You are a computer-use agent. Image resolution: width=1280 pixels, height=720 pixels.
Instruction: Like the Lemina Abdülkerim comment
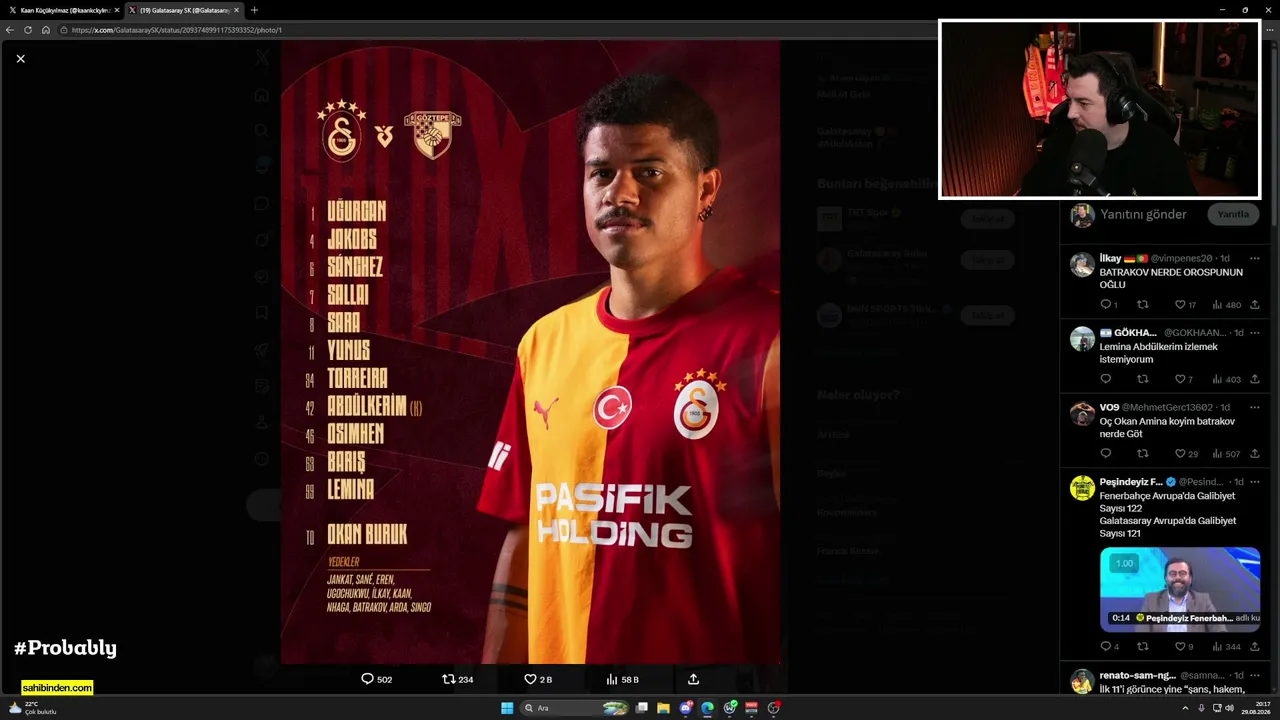[1183, 379]
